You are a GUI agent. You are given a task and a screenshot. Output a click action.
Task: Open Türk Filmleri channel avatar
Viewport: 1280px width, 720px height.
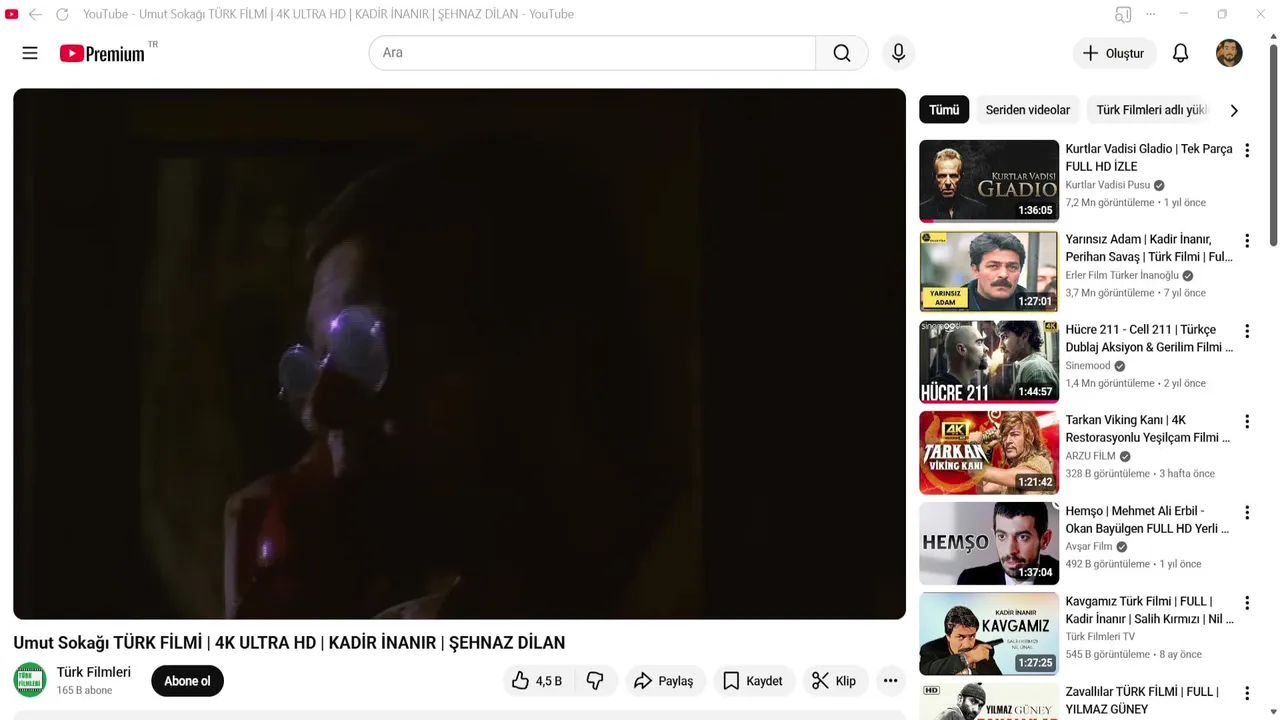(x=30, y=680)
